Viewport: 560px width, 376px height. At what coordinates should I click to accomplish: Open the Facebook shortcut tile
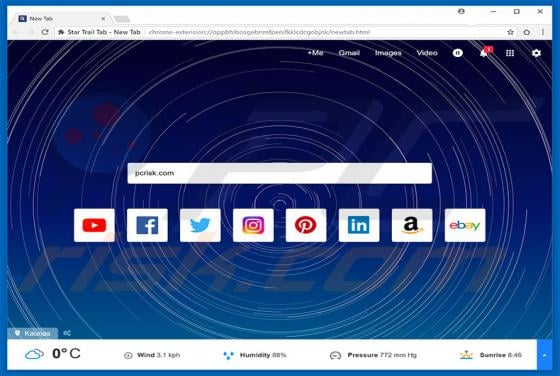coord(147,225)
